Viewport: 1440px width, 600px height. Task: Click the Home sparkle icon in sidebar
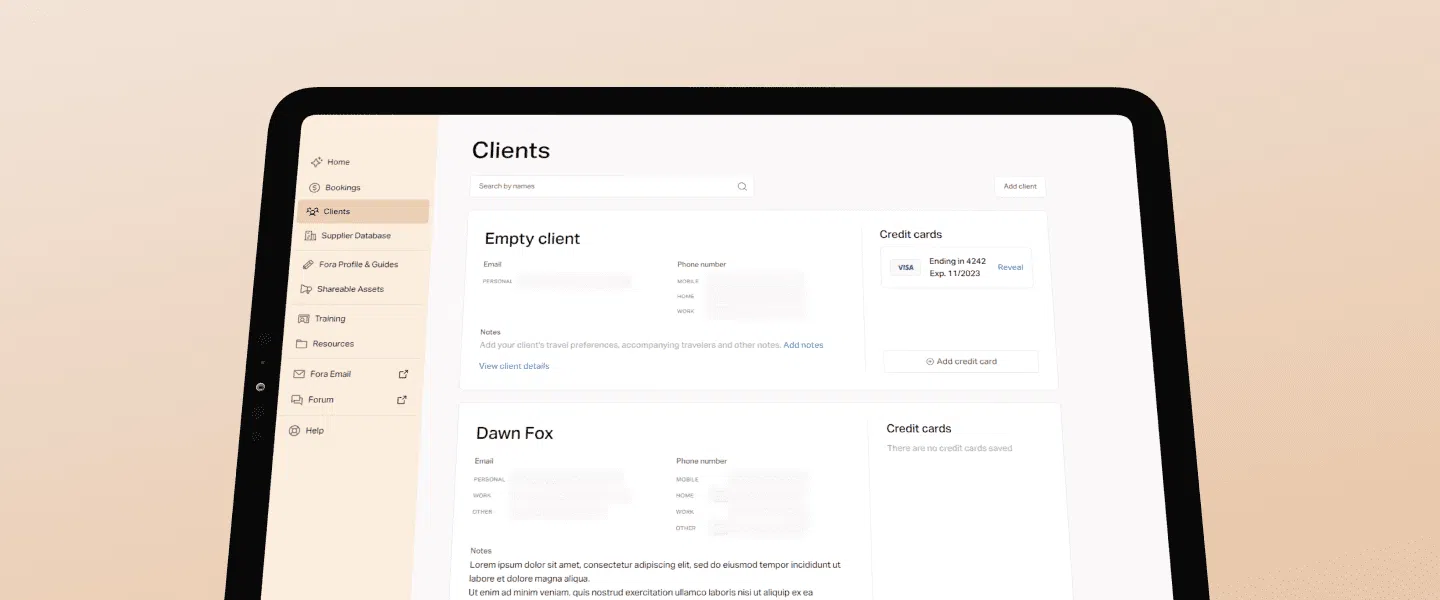coord(316,162)
